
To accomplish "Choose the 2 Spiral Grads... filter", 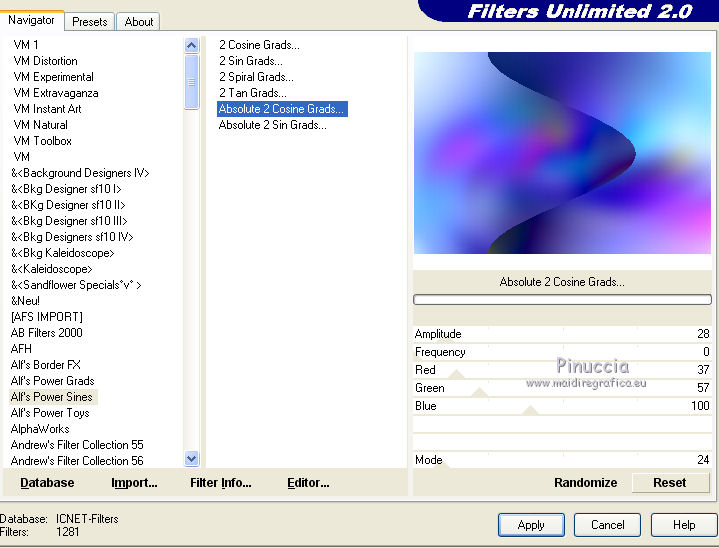I will [256, 77].
